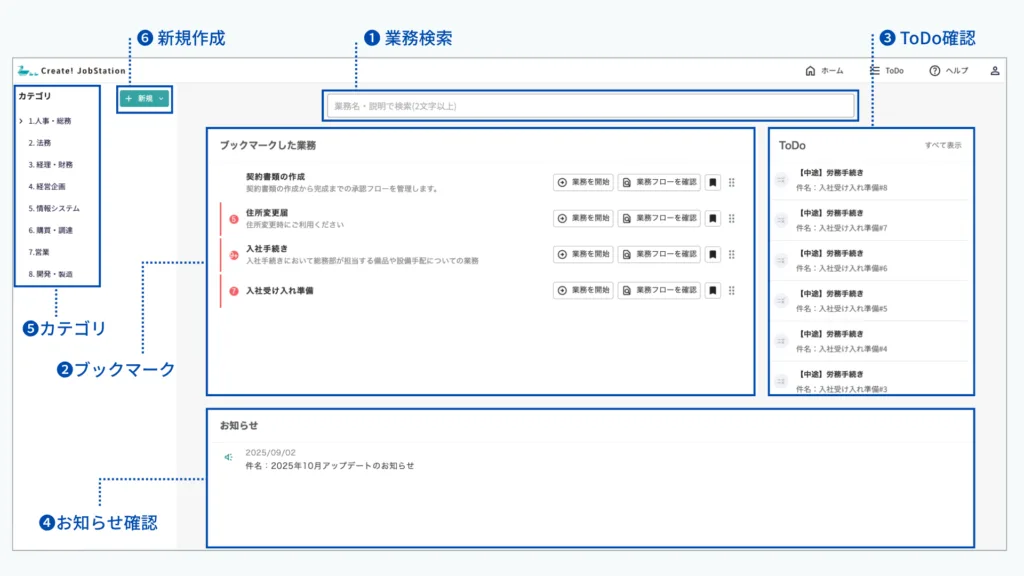Click 業務を開始 for 入社手続き
Image resolution: width=1024 pixels, height=576 pixels.
tap(583, 254)
